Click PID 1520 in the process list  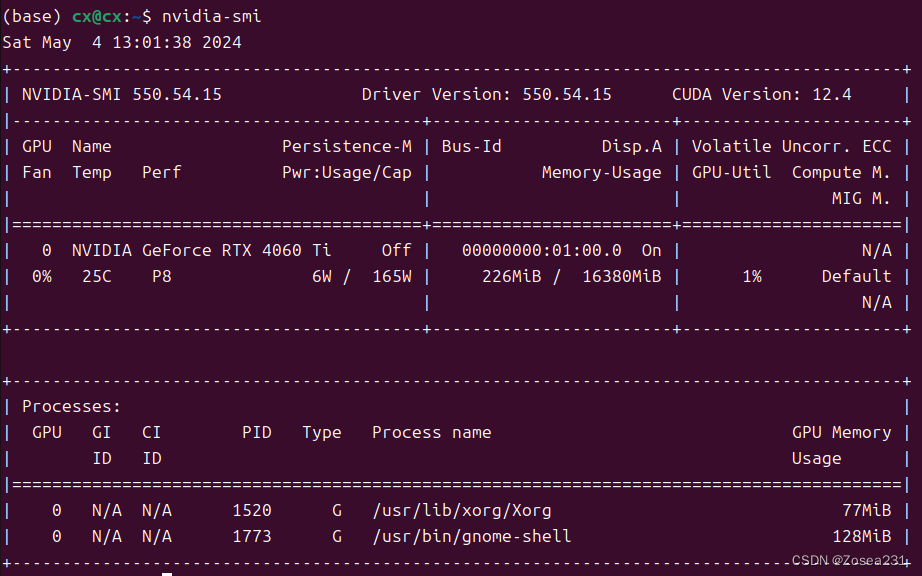[252, 510]
